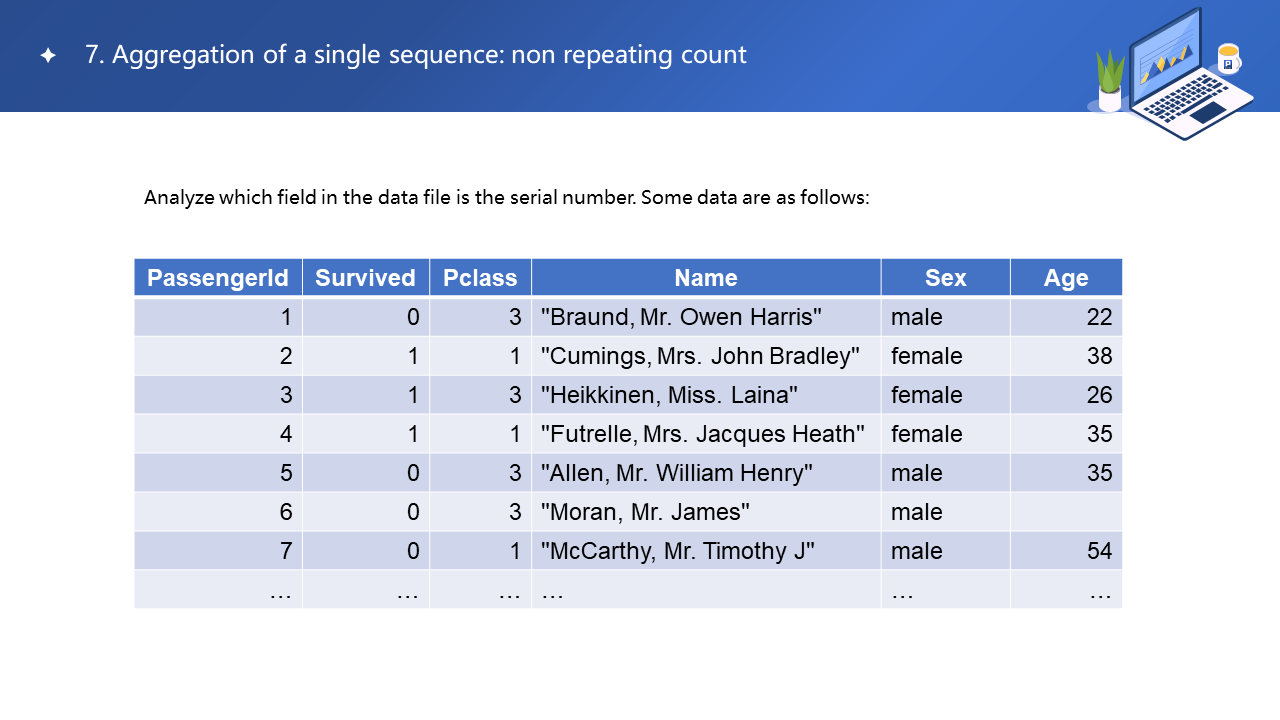The height and width of the screenshot is (720, 1280).
Task: Select the Pclass column header
Action: [x=480, y=278]
